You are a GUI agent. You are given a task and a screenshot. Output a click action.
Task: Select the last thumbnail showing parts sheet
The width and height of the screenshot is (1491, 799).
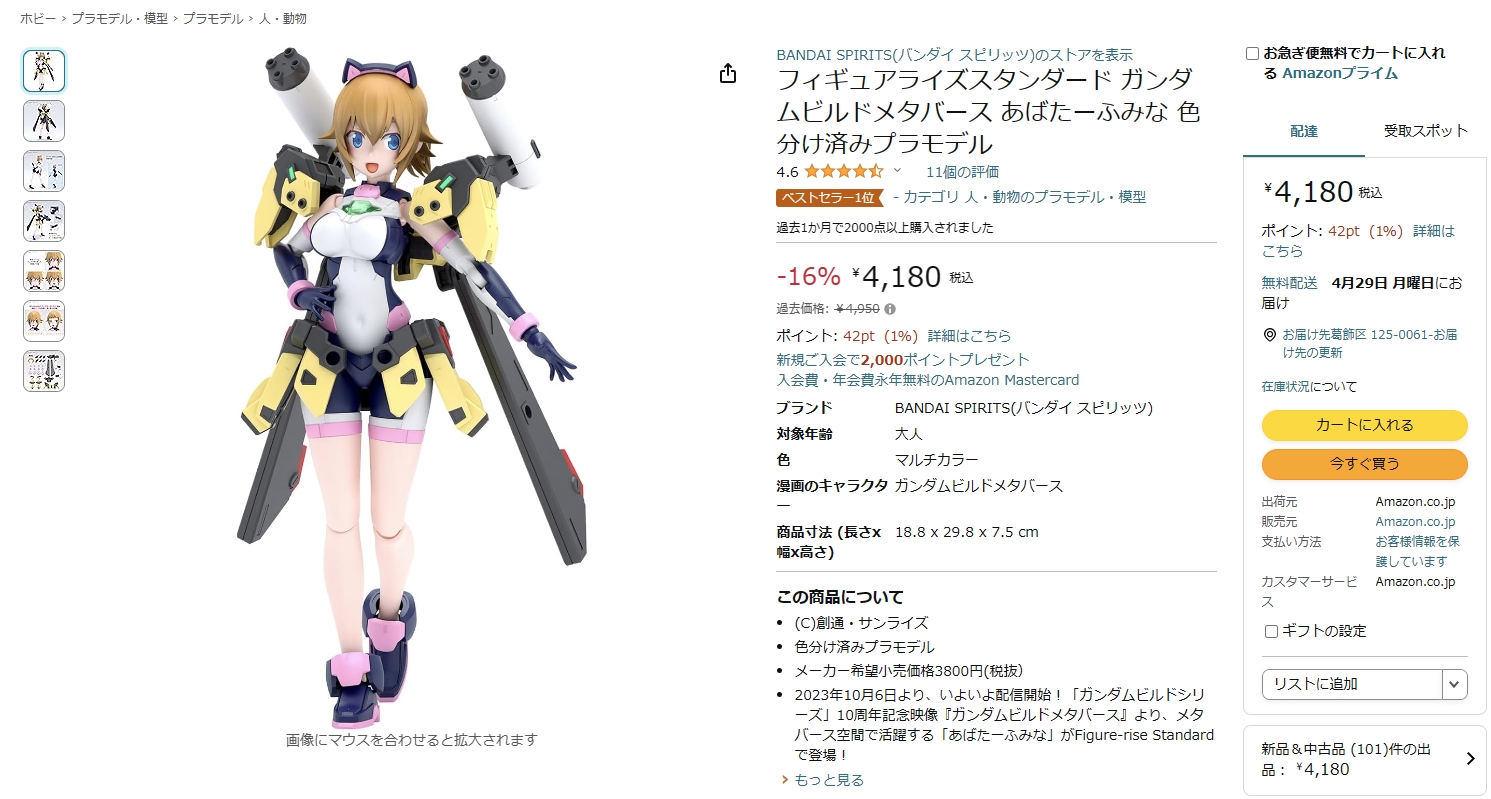[x=44, y=371]
